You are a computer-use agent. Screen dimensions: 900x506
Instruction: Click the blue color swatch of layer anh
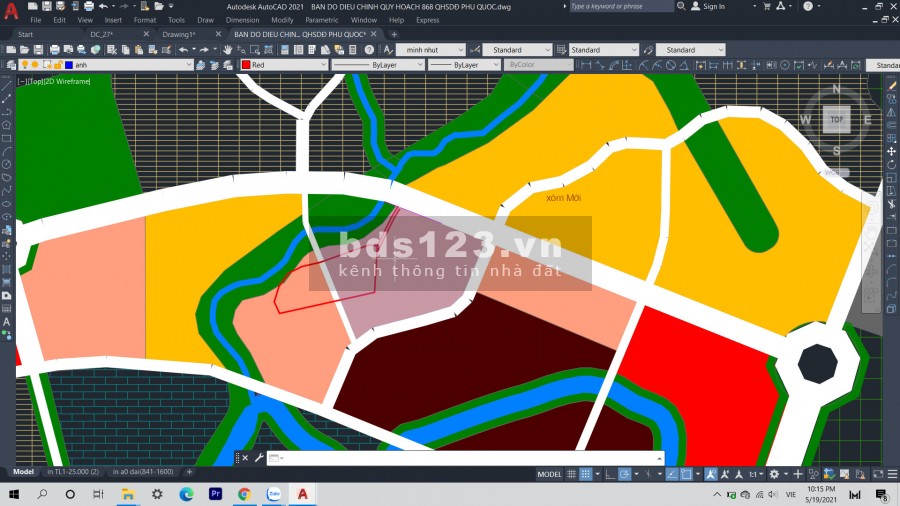point(69,65)
